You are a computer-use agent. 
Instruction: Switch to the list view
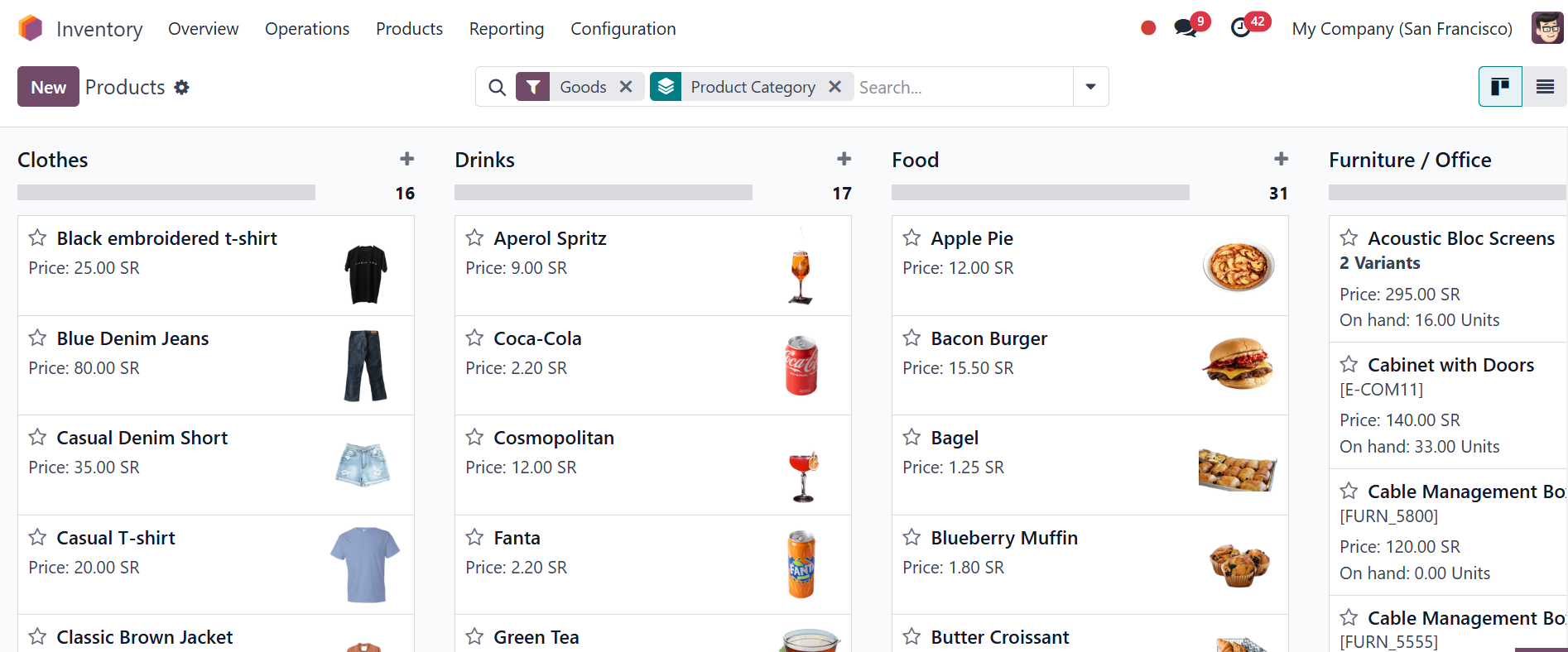point(1545,87)
